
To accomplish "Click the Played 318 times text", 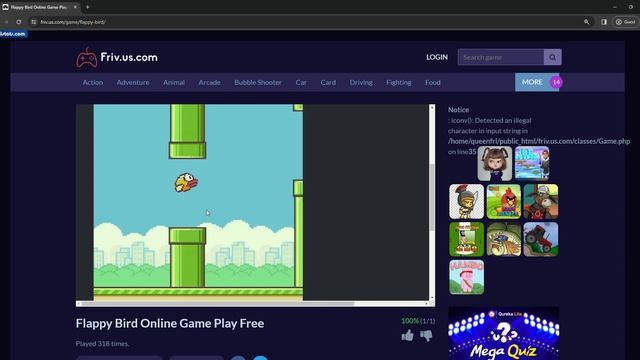I will point(102,344).
